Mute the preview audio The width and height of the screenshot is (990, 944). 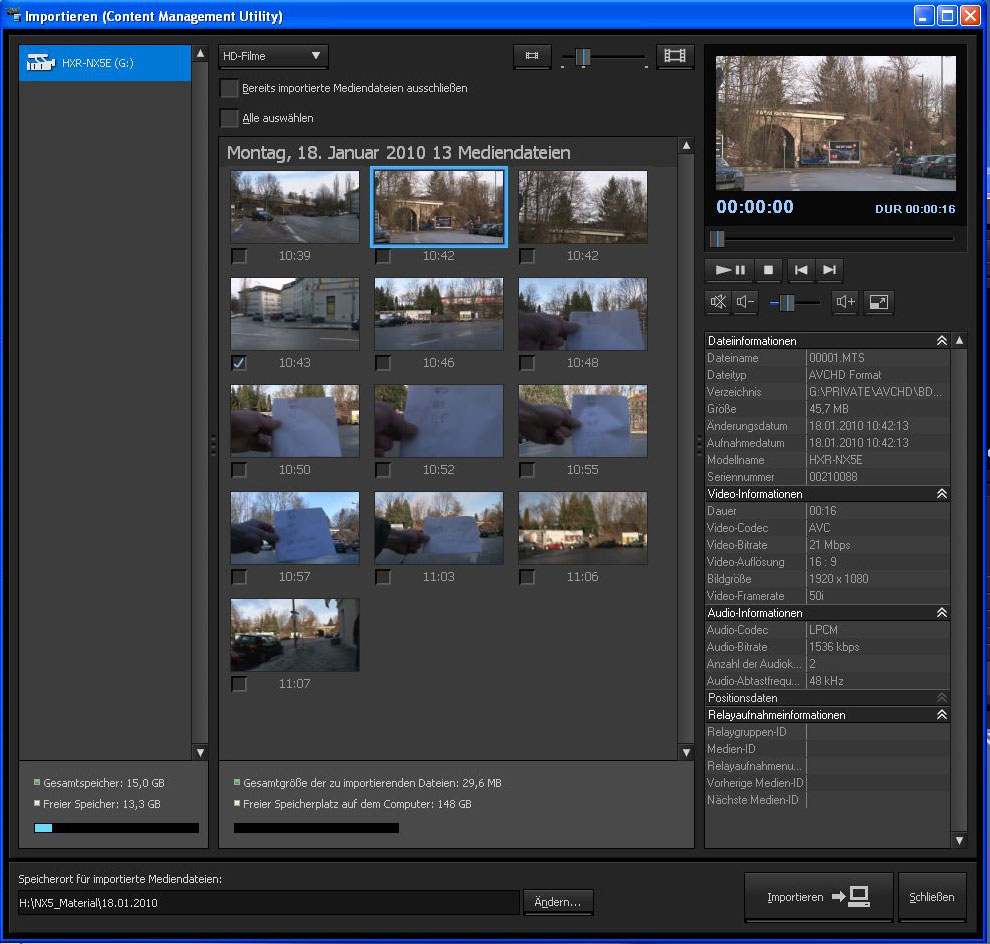coord(717,302)
